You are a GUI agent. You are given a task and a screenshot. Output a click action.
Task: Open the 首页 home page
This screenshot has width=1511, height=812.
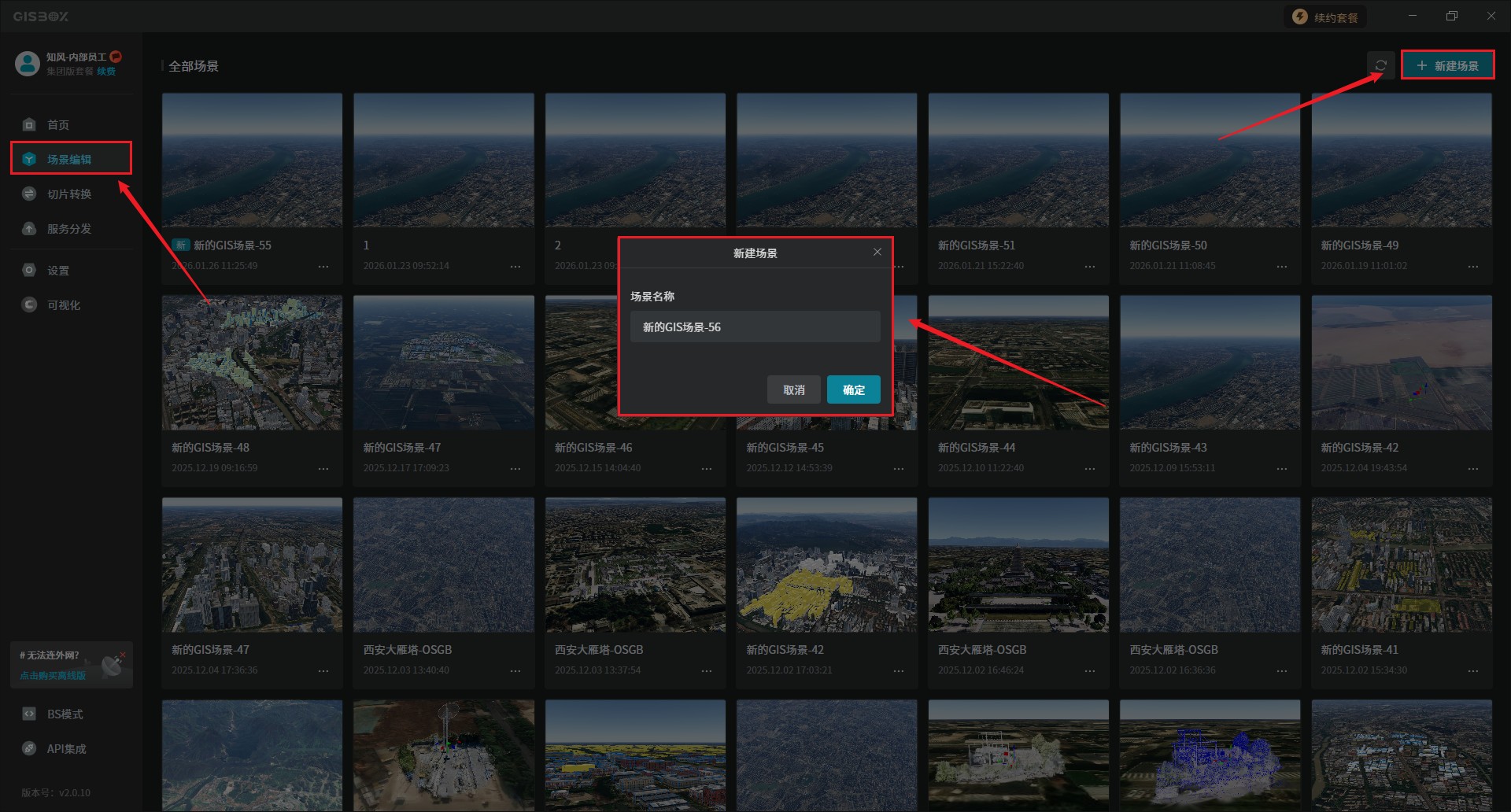coord(57,125)
